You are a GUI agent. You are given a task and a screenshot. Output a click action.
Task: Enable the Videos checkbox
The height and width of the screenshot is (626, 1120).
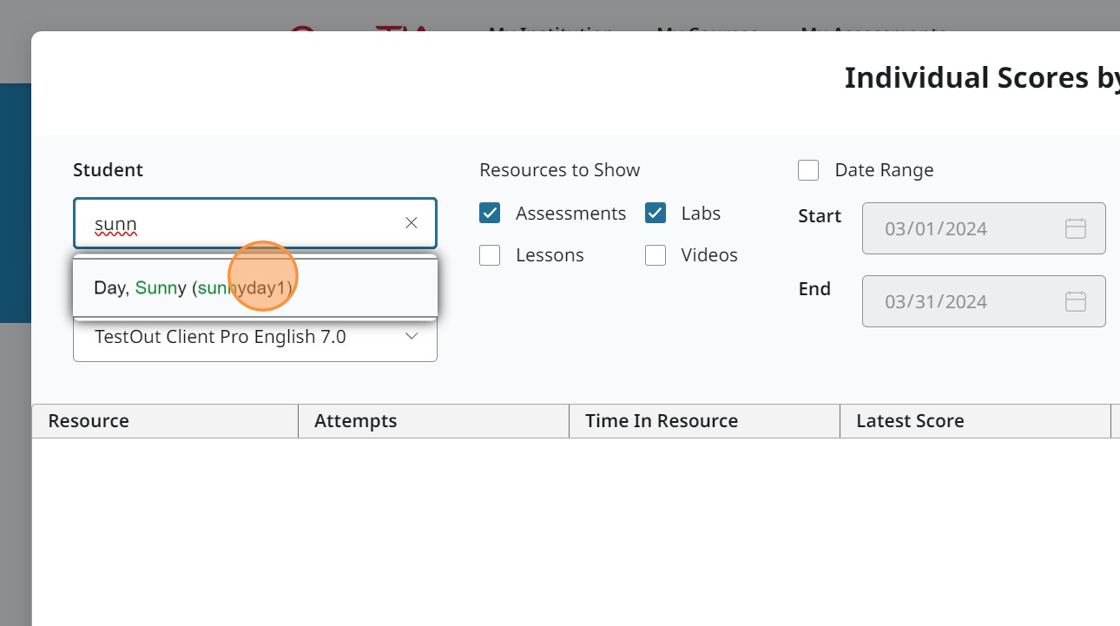click(x=655, y=255)
